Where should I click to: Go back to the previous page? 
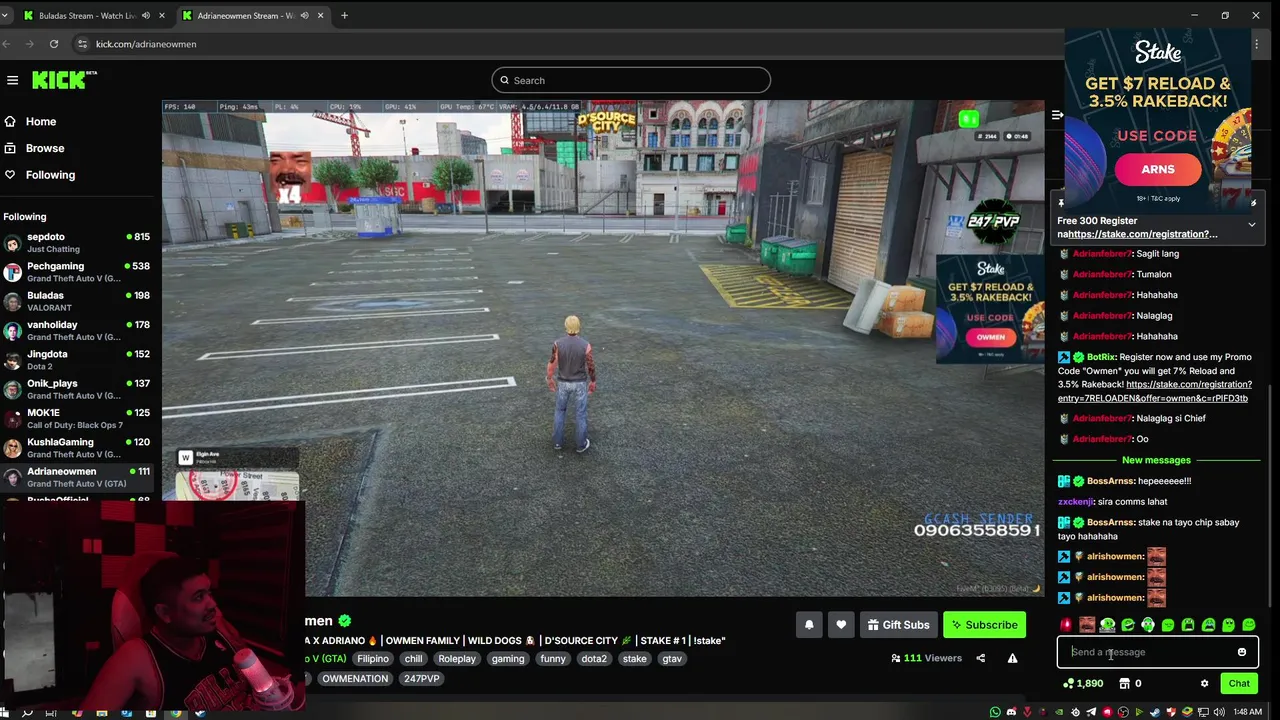point(6,44)
